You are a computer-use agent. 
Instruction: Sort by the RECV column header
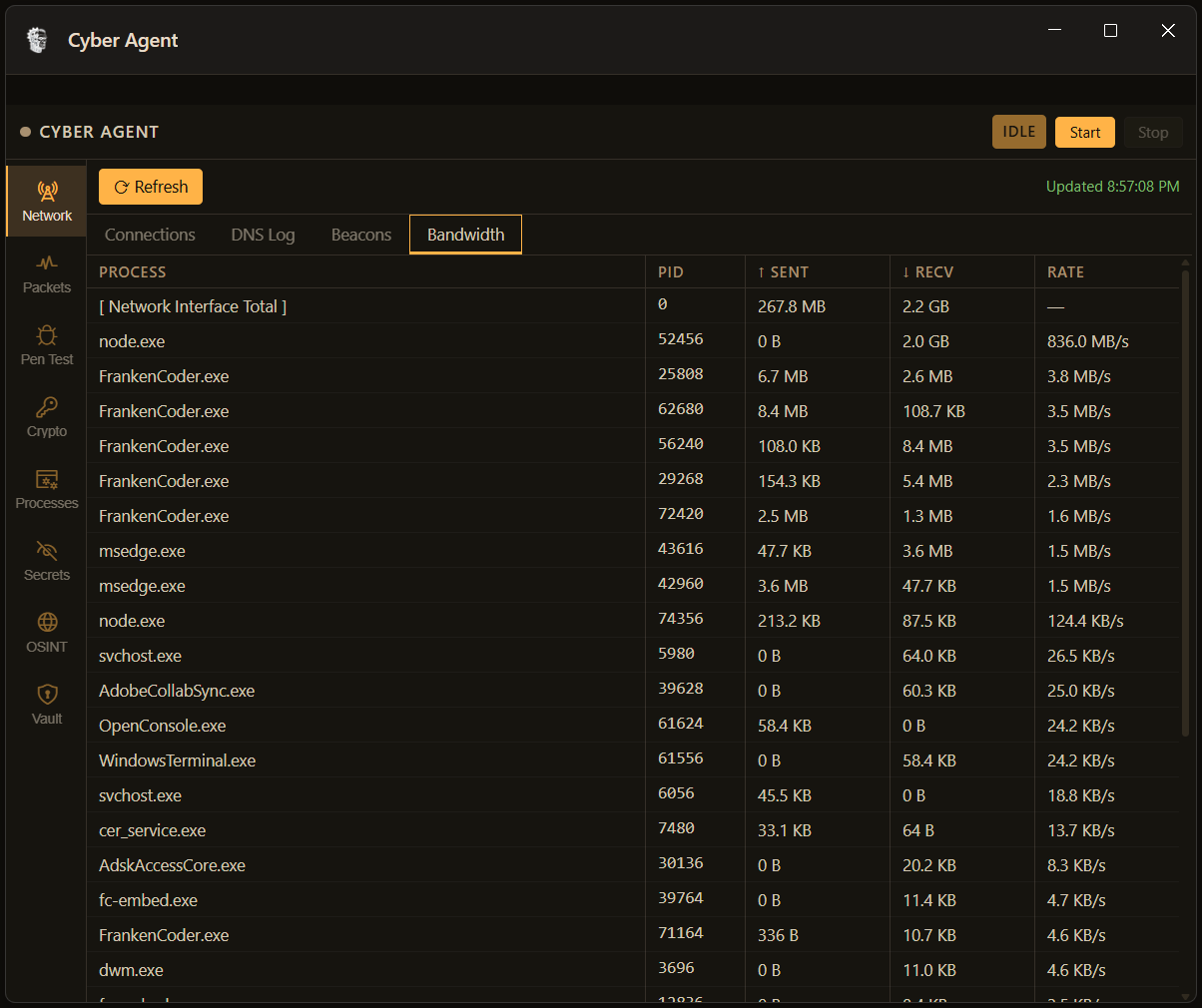pos(962,271)
